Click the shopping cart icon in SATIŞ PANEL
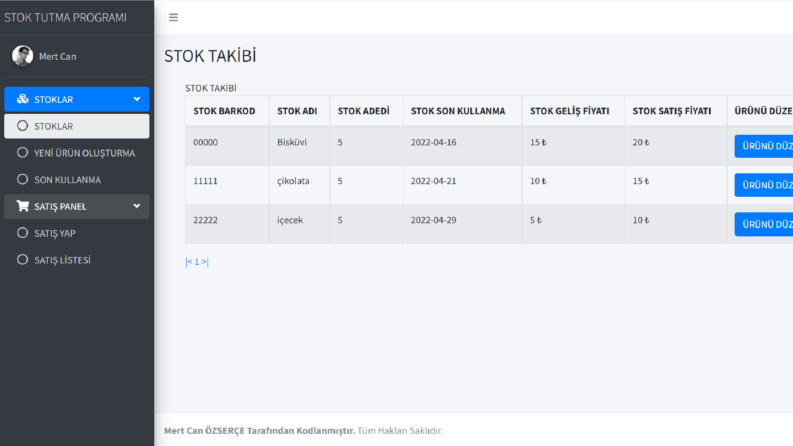 (23, 206)
